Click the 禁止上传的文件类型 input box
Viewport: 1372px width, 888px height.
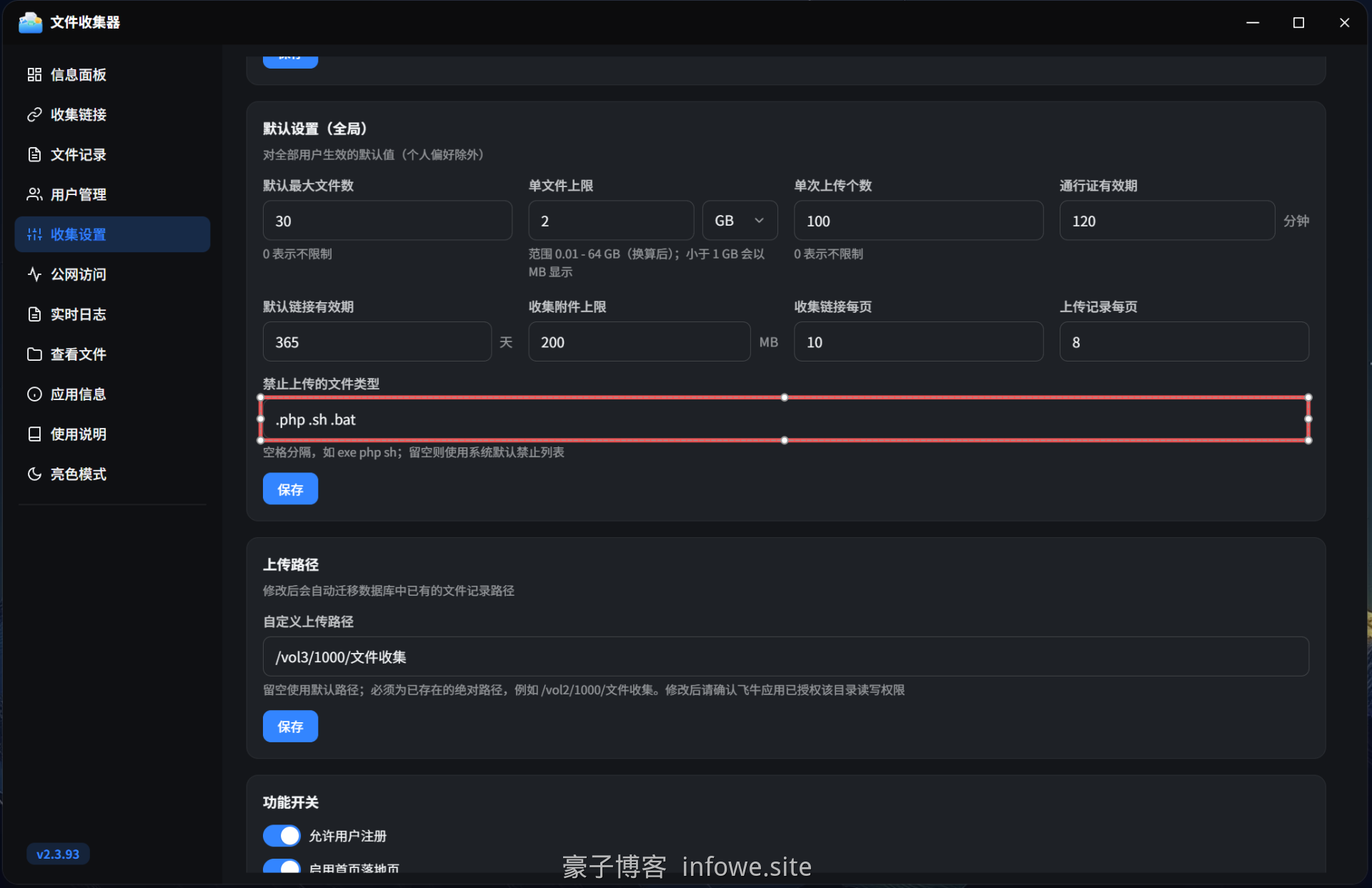point(785,419)
